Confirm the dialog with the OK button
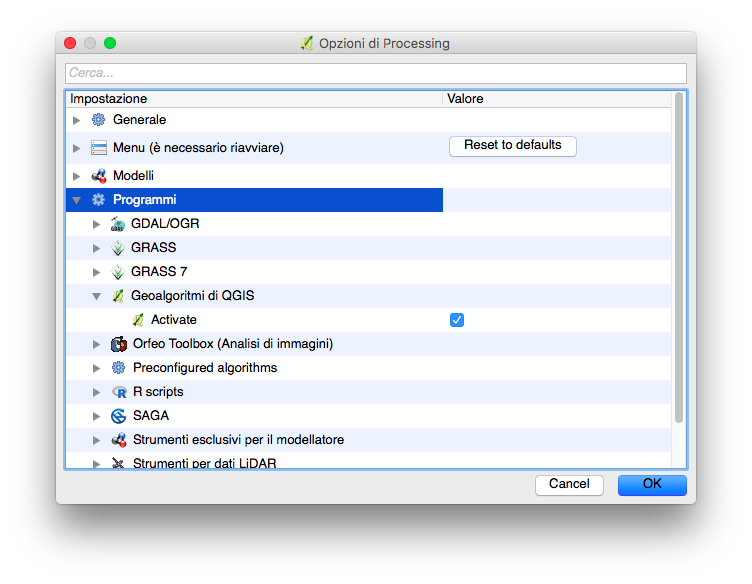The image size is (752, 584). pyautogui.click(x=652, y=485)
